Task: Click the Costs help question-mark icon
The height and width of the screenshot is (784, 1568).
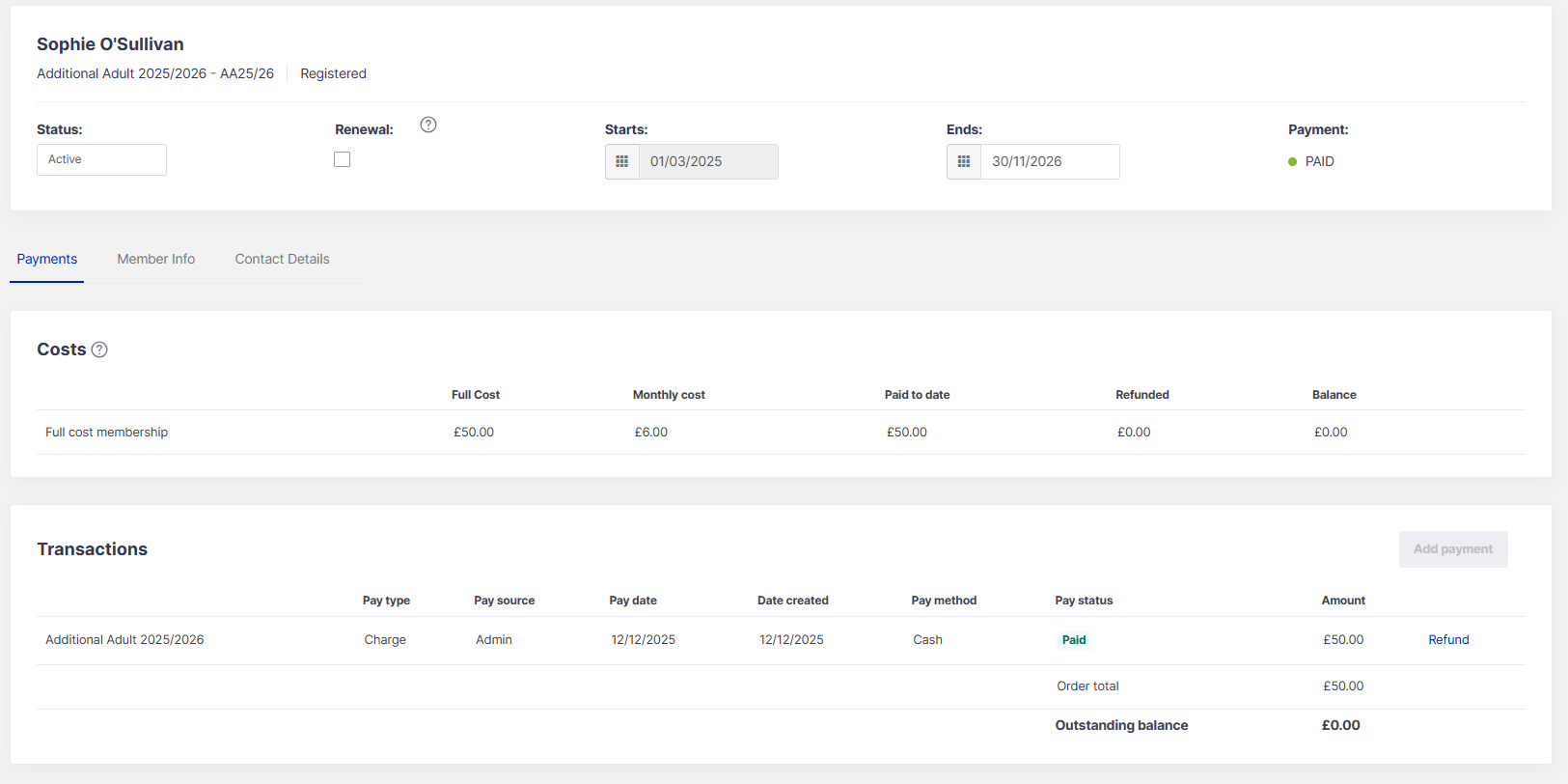Action: click(x=99, y=350)
